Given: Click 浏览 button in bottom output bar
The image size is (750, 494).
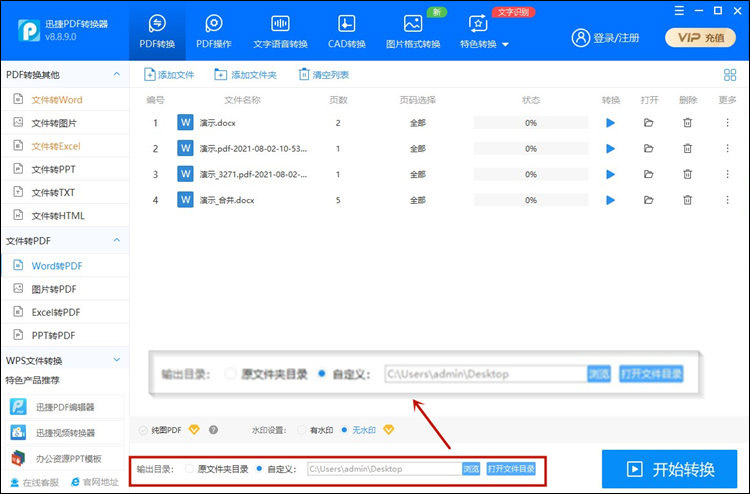Looking at the screenshot, I should coord(471,469).
